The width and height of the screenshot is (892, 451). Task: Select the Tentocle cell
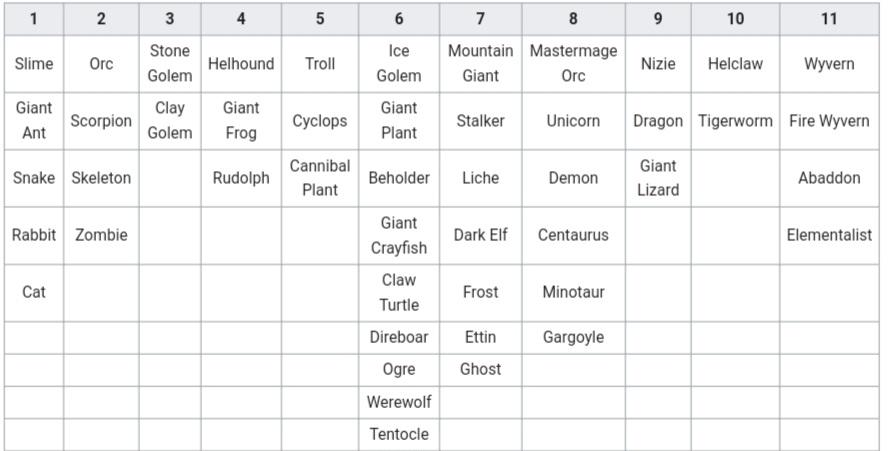[399, 434]
